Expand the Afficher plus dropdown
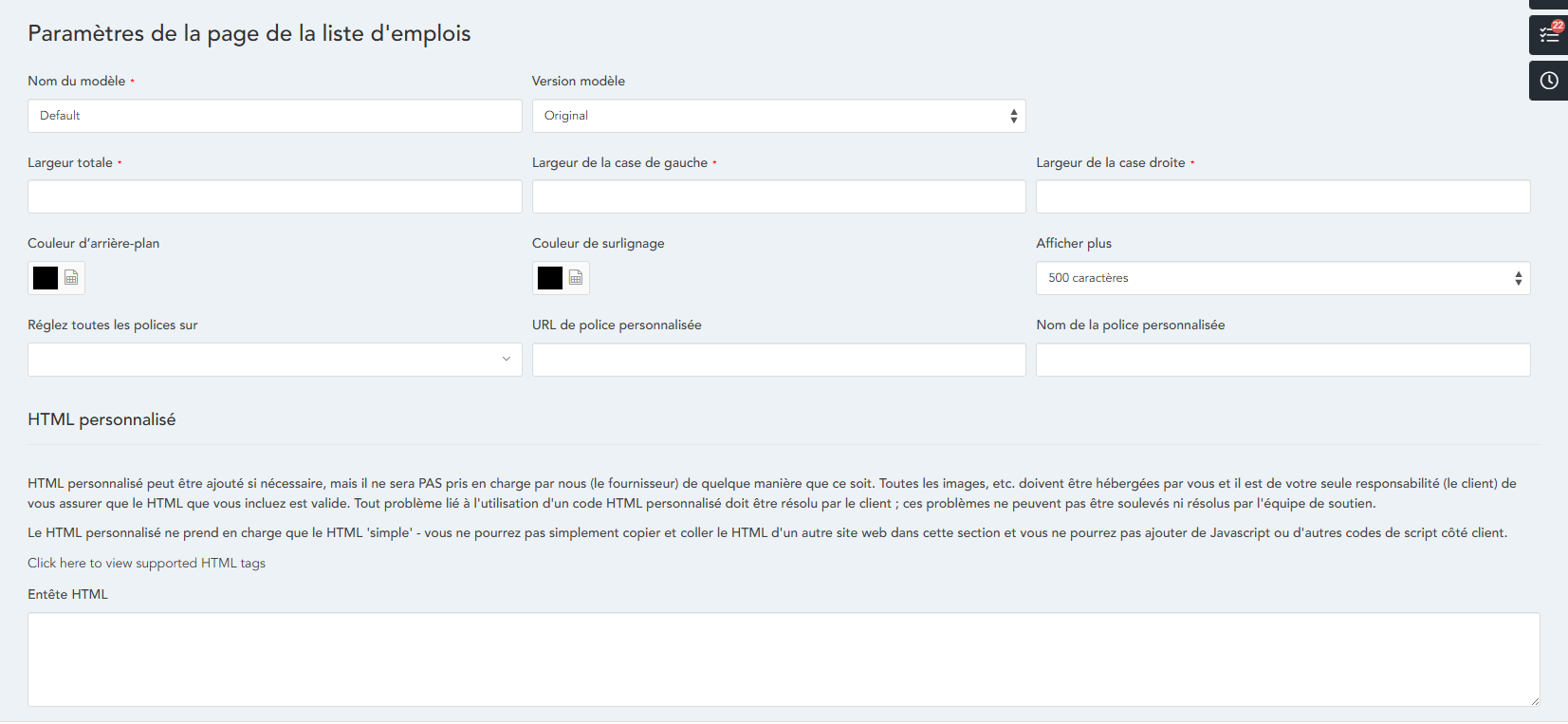 [1282, 278]
